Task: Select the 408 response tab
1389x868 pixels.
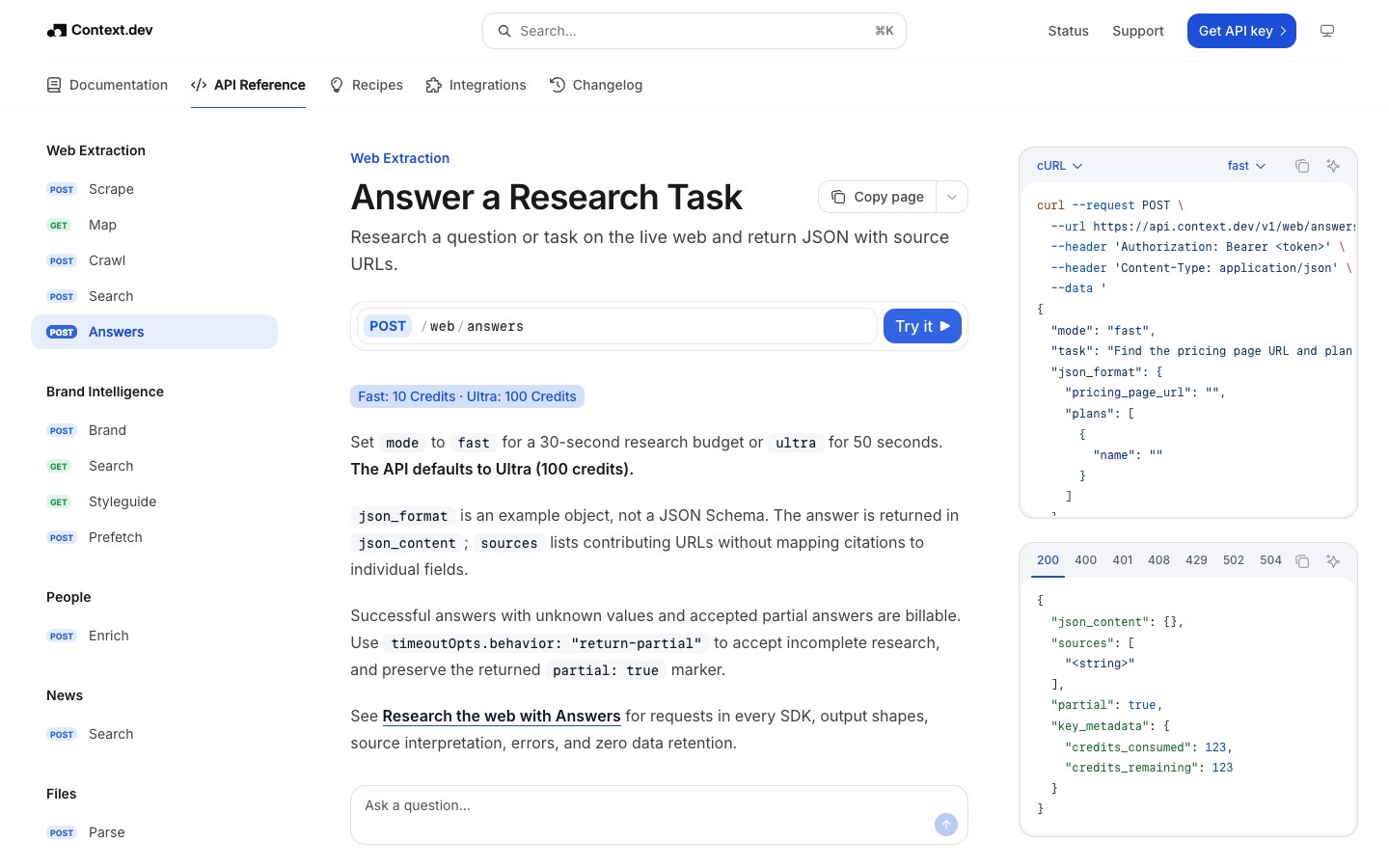Action: 1158,560
